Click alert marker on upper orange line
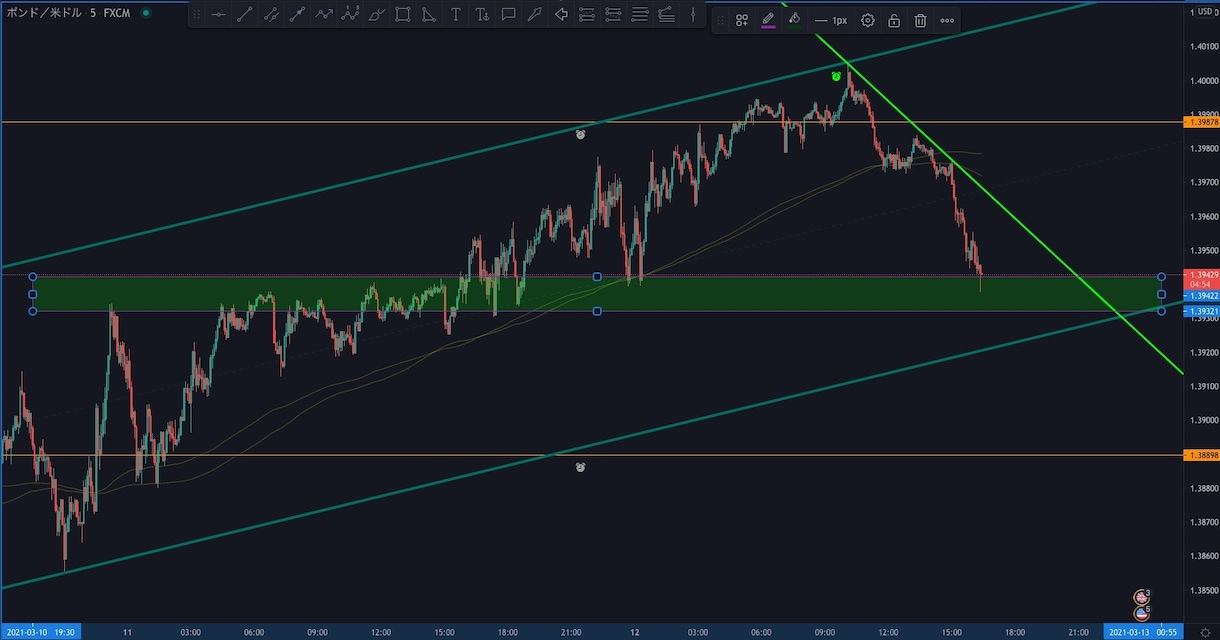1220x640 pixels. [580, 133]
